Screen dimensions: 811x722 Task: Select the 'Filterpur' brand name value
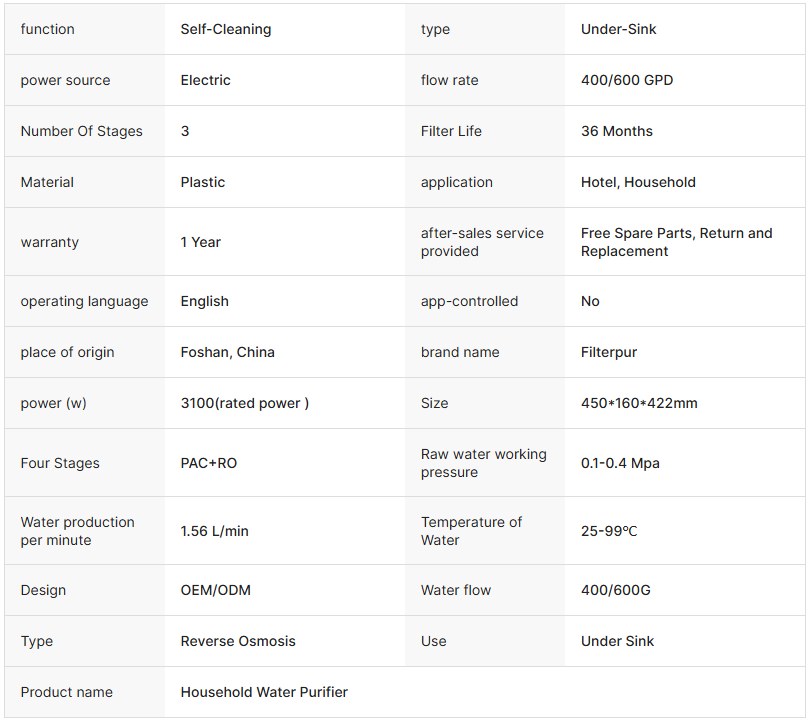[x=609, y=352]
